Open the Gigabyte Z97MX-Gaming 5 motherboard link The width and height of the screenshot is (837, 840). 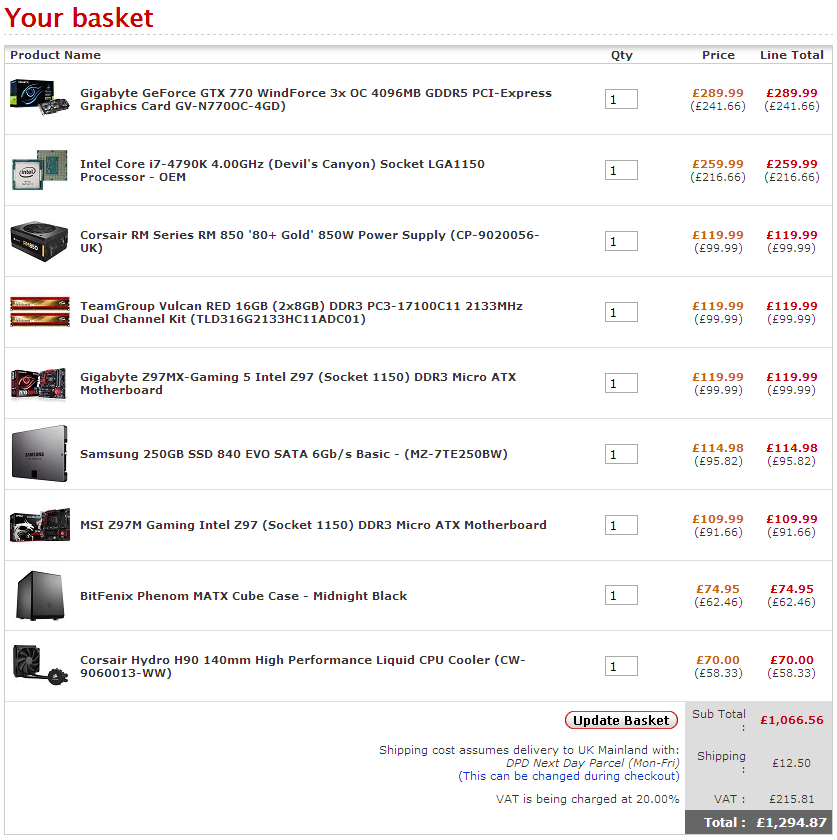click(x=298, y=383)
